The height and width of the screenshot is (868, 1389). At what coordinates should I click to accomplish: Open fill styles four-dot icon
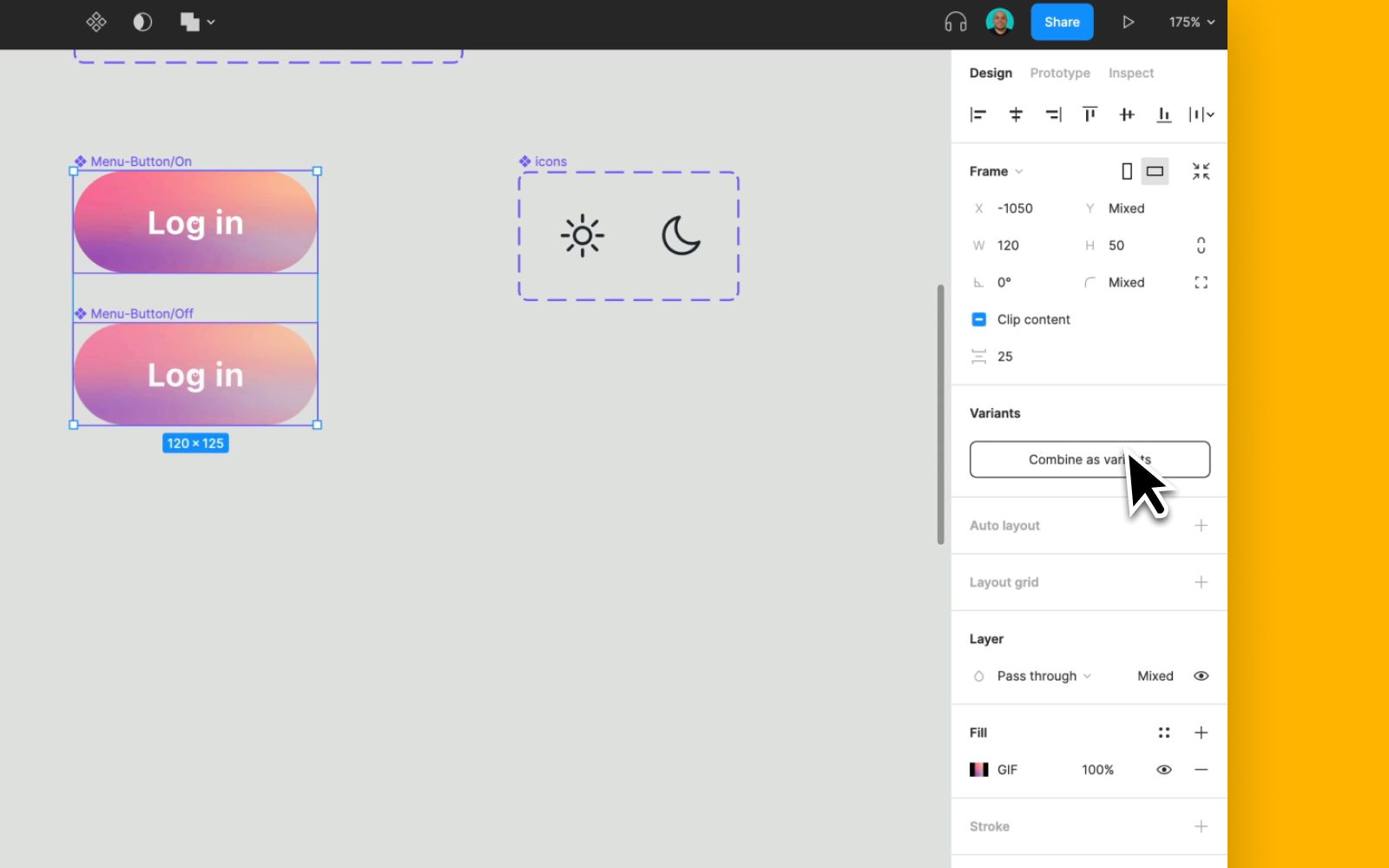pos(1164,733)
